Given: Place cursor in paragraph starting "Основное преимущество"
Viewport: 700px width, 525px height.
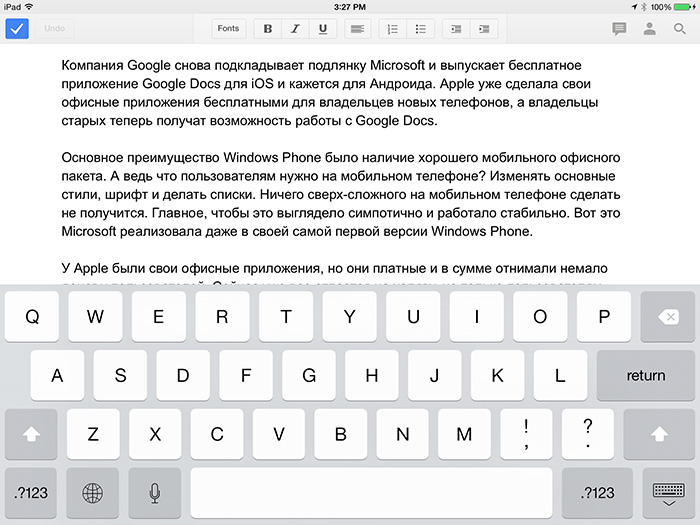Looking at the screenshot, I should (x=341, y=194).
